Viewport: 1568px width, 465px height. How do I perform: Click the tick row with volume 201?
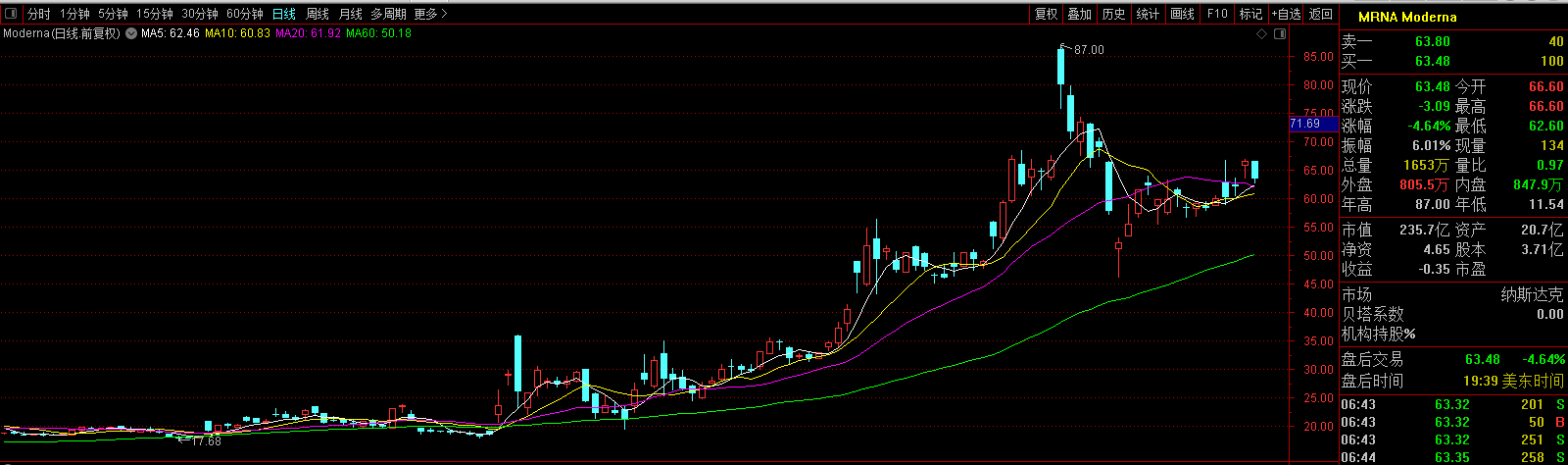[1452, 404]
